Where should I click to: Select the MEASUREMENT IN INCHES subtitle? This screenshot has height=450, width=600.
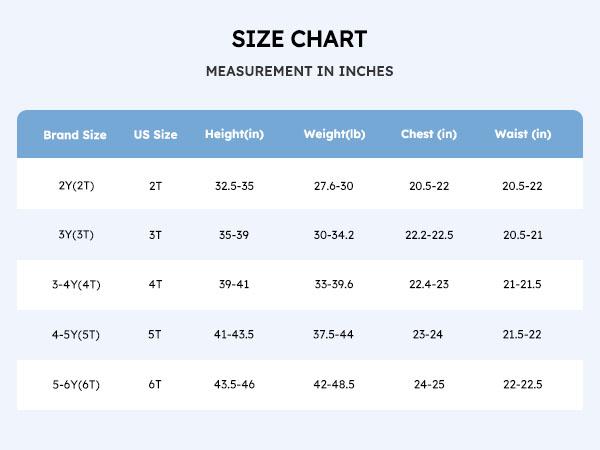point(299,72)
